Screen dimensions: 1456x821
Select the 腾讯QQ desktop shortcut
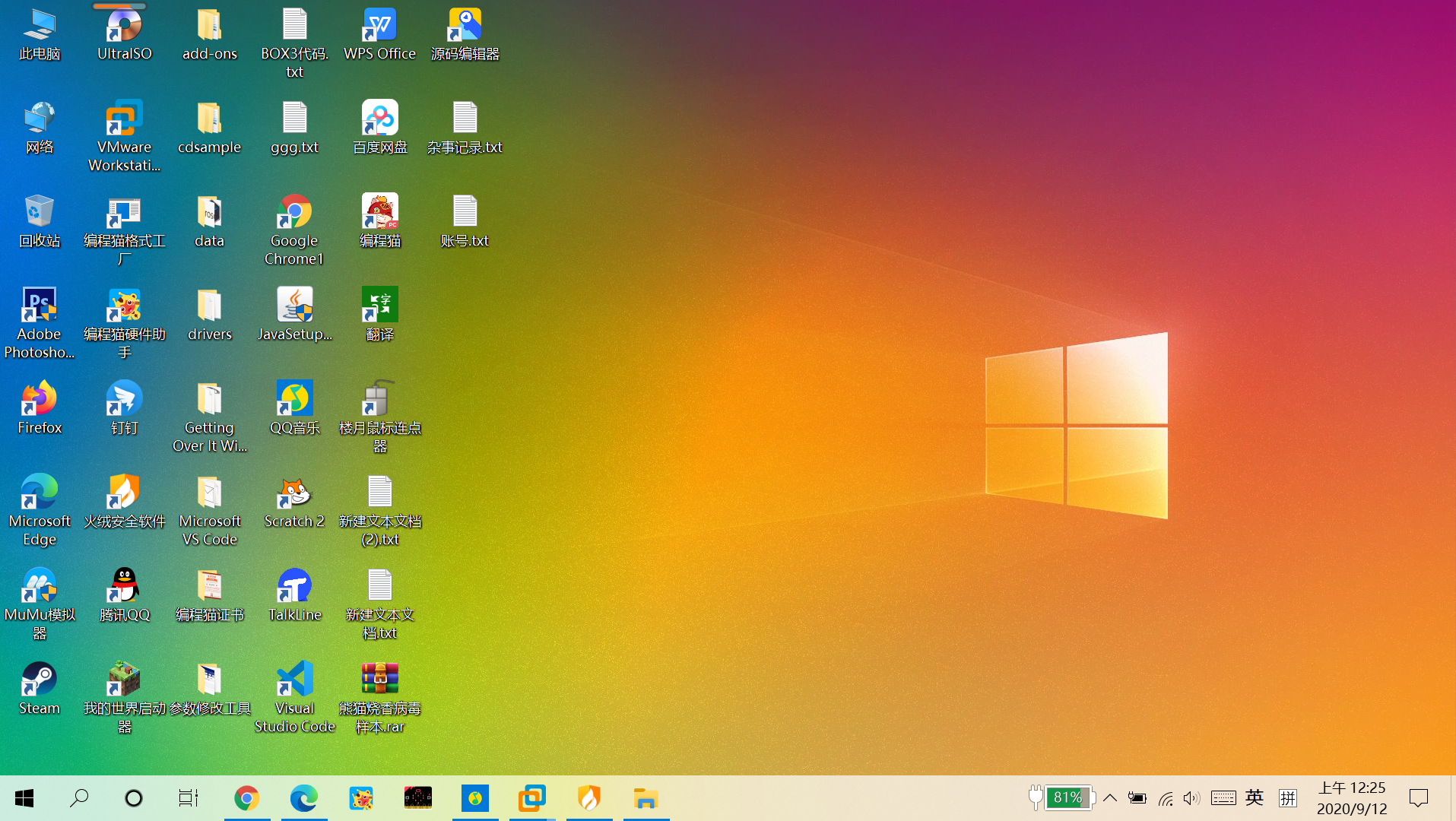[125, 595]
